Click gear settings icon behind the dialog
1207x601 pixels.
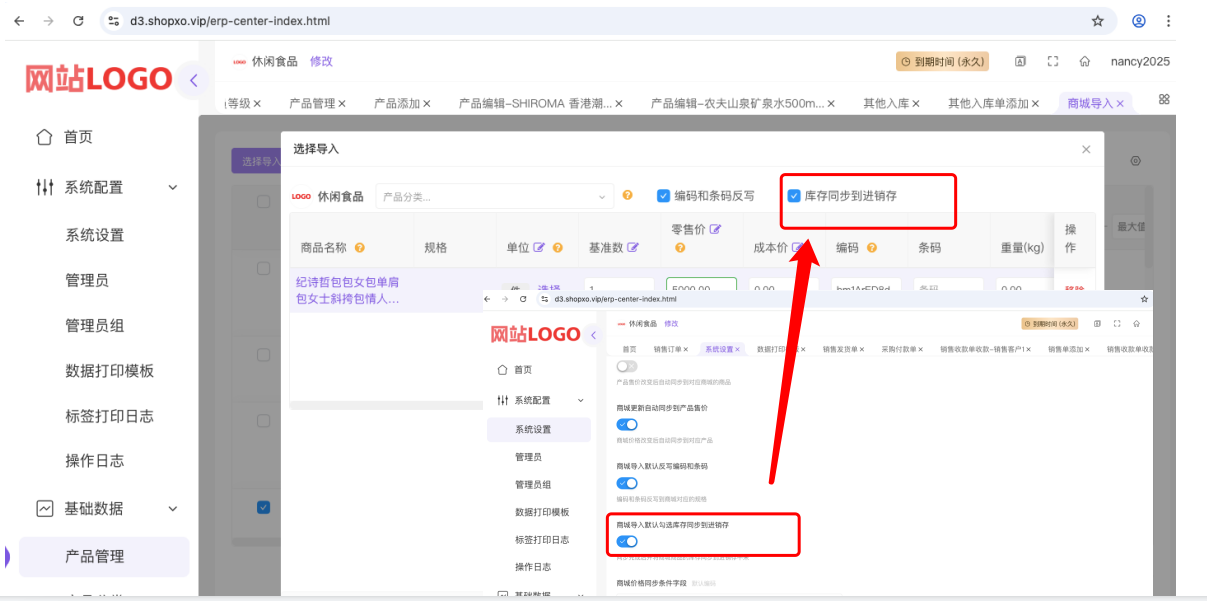1135,161
